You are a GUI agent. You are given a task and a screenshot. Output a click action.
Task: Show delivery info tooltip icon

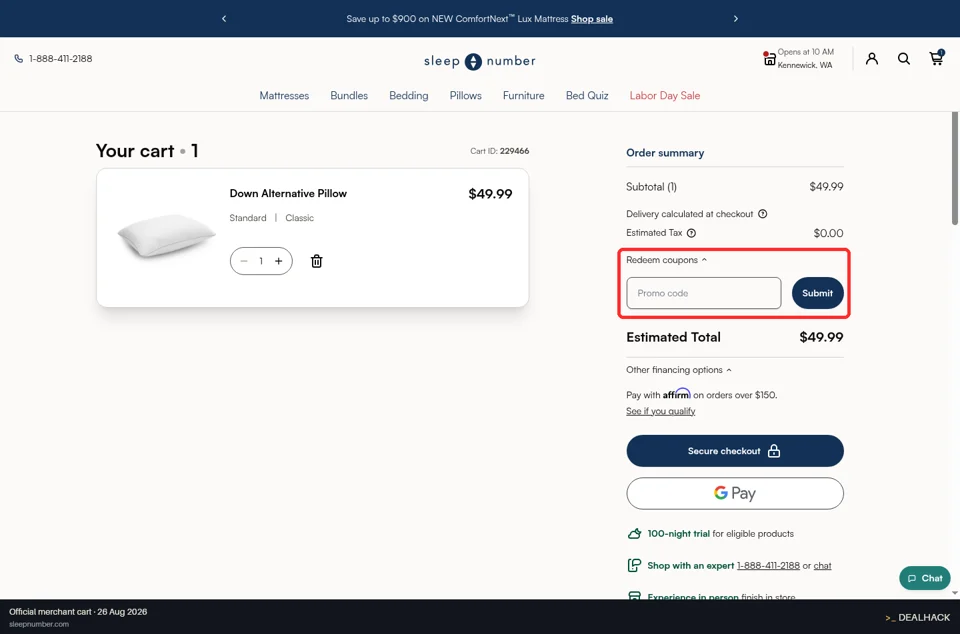pyautogui.click(x=763, y=214)
